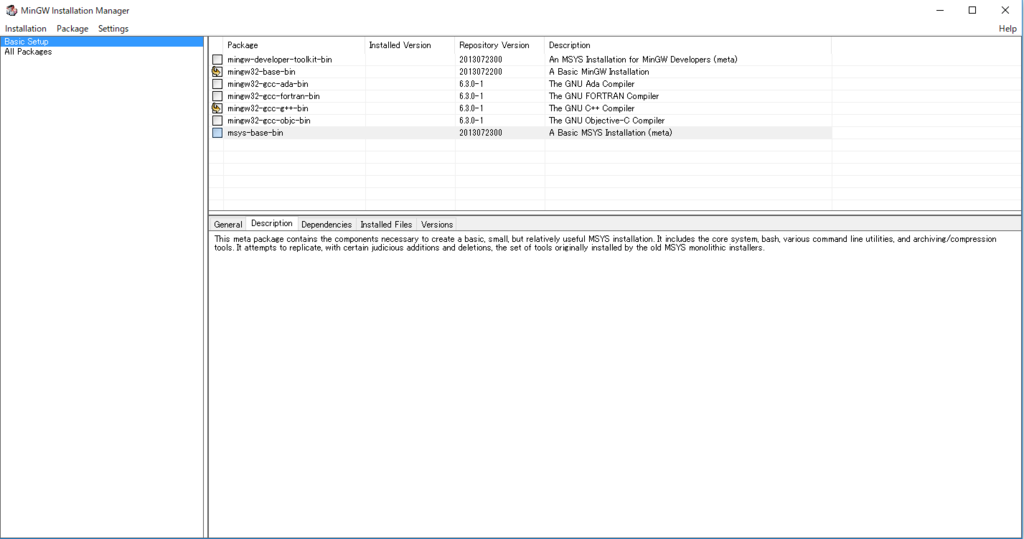The width and height of the screenshot is (1024, 539).
Task: Click 'A Basic MSYS Installation (meta)' description
Action: pos(611,133)
